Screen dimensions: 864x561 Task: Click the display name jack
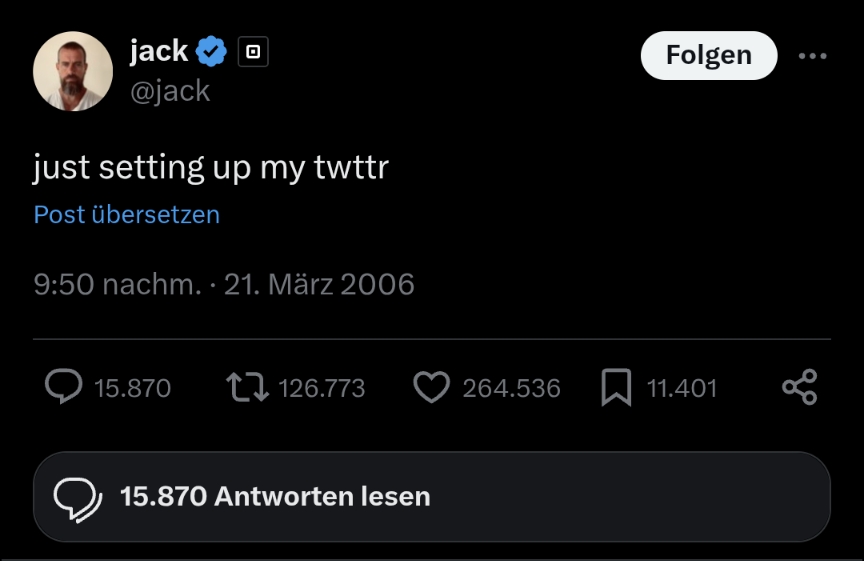tap(159, 49)
